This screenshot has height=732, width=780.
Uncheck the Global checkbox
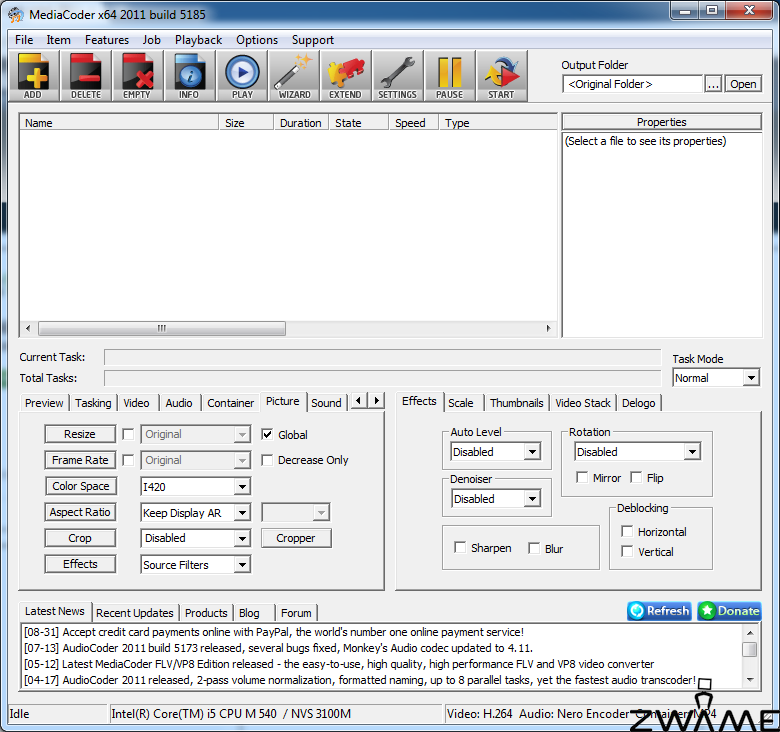(x=267, y=435)
